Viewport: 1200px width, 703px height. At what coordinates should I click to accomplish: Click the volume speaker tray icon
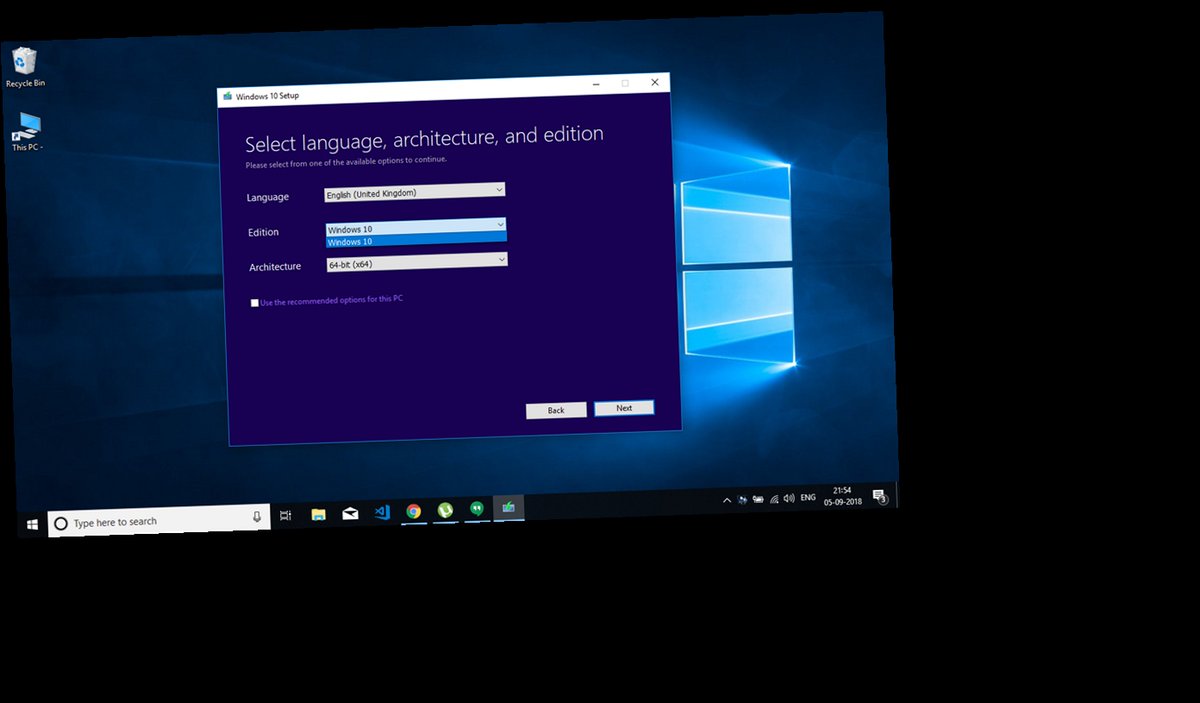pos(789,498)
